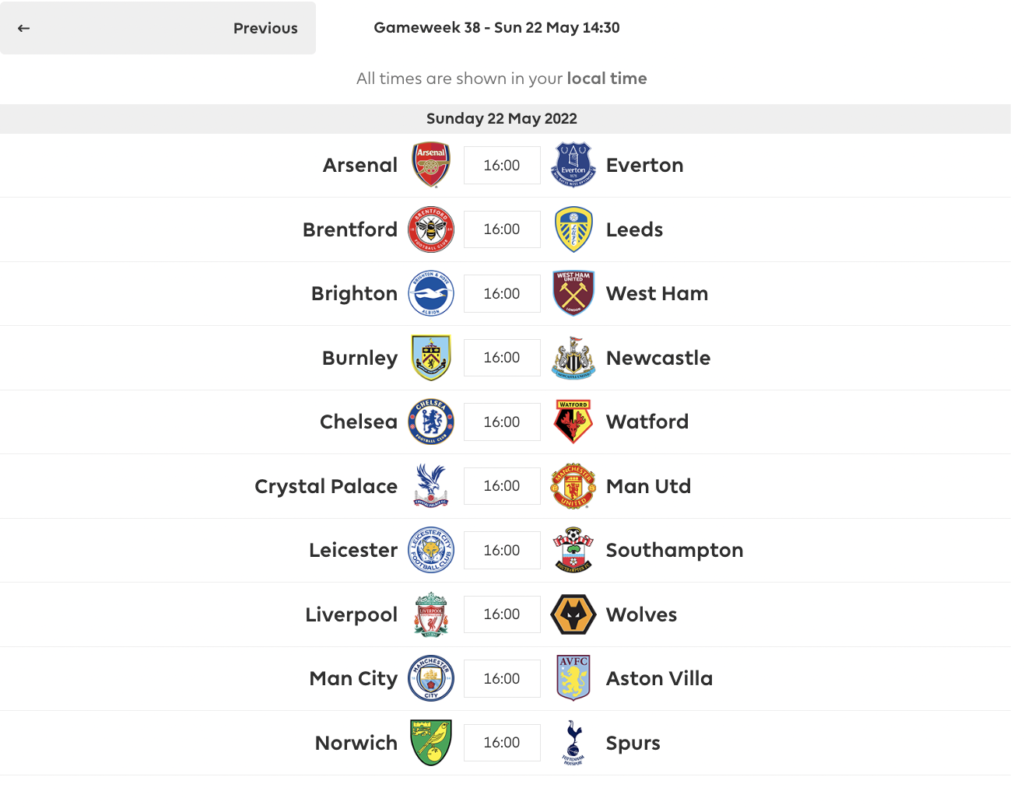Viewport: 1024px width, 812px height.
Task: Open the Arsenal vs Everton kick-off time
Action: pyautogui.click(x=501, y=165)
